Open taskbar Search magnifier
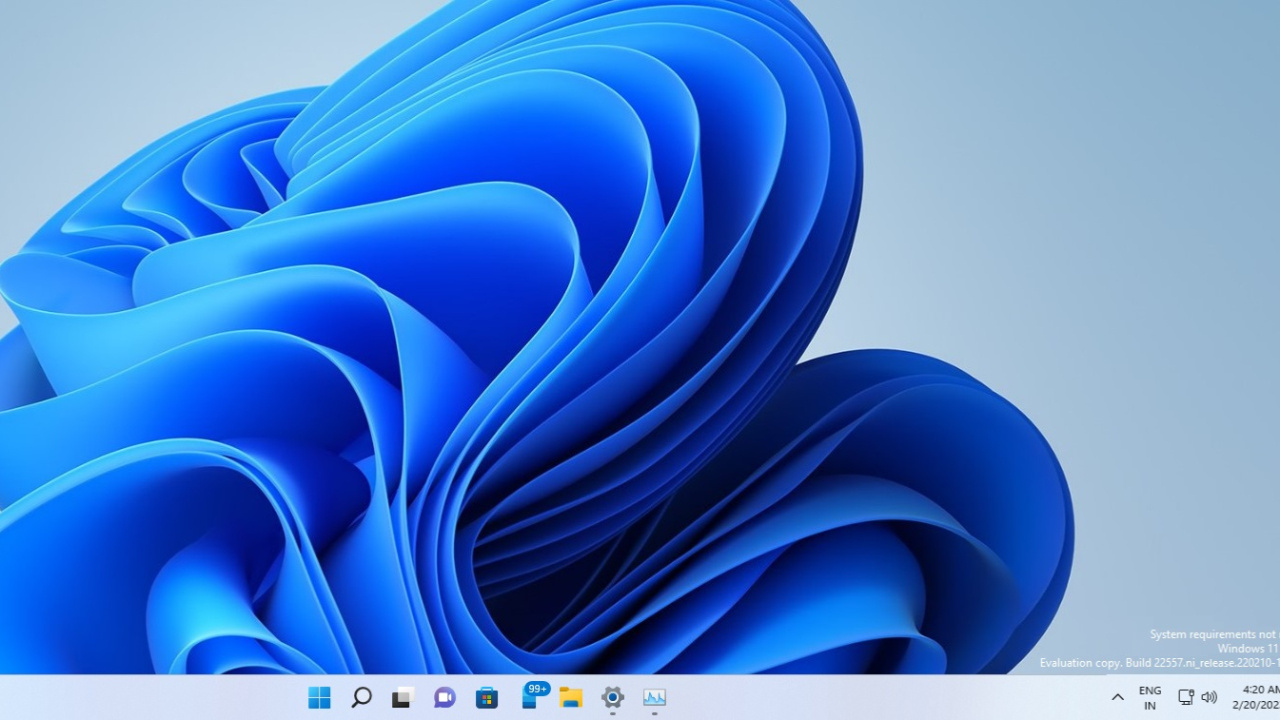 [361, 697]
